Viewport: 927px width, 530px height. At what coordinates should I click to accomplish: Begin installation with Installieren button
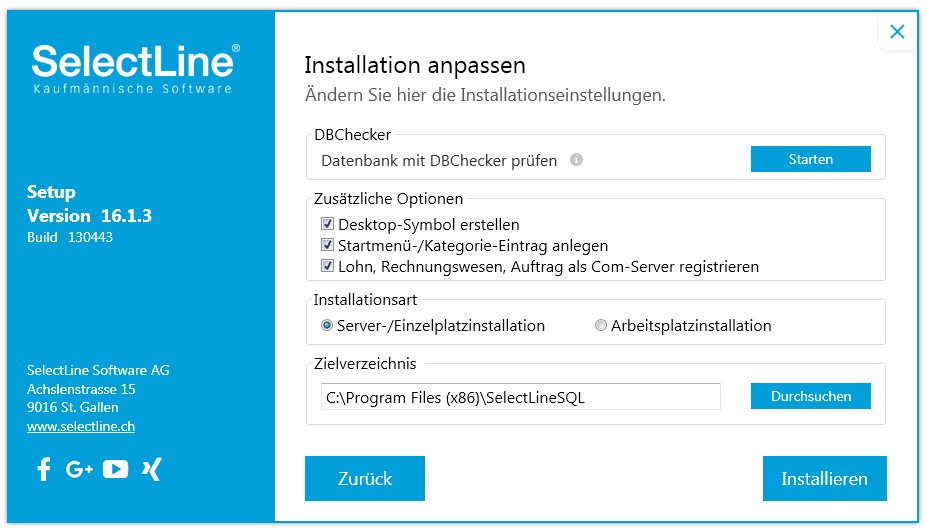tap(824, 478)
